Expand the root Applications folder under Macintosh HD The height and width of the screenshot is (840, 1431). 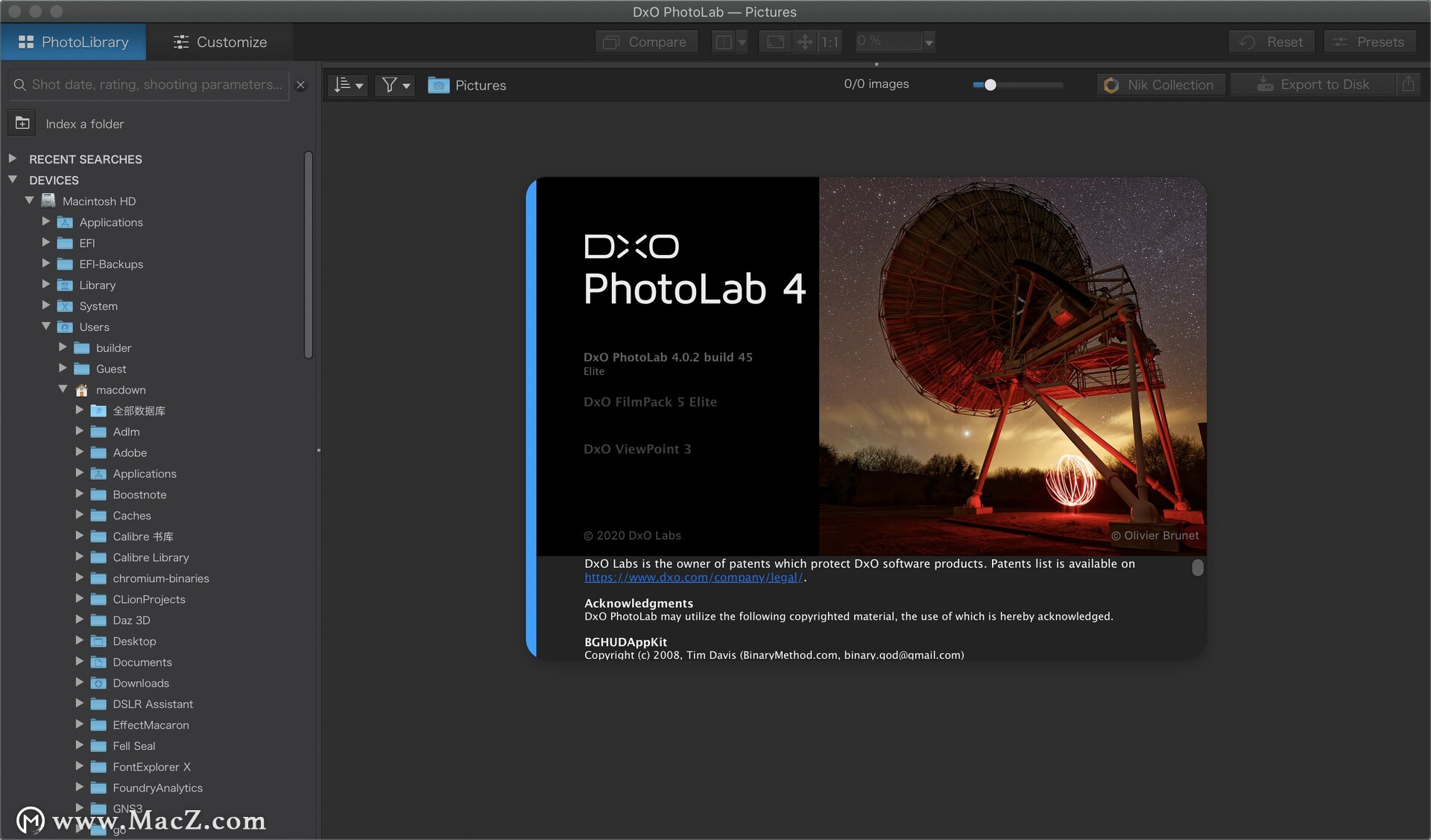coord(46,221)
